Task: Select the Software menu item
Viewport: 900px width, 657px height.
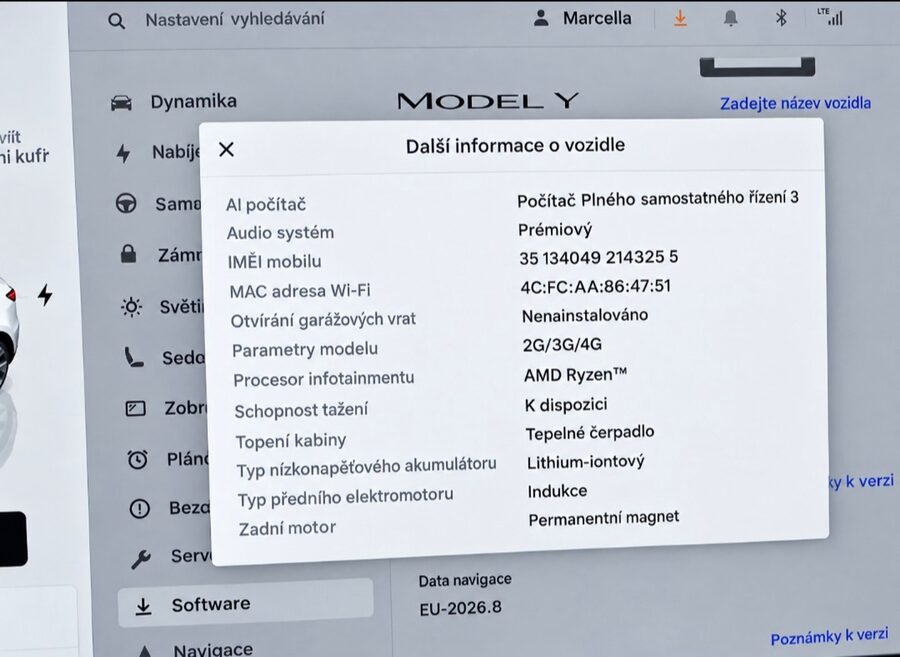Action: (246, 604)
